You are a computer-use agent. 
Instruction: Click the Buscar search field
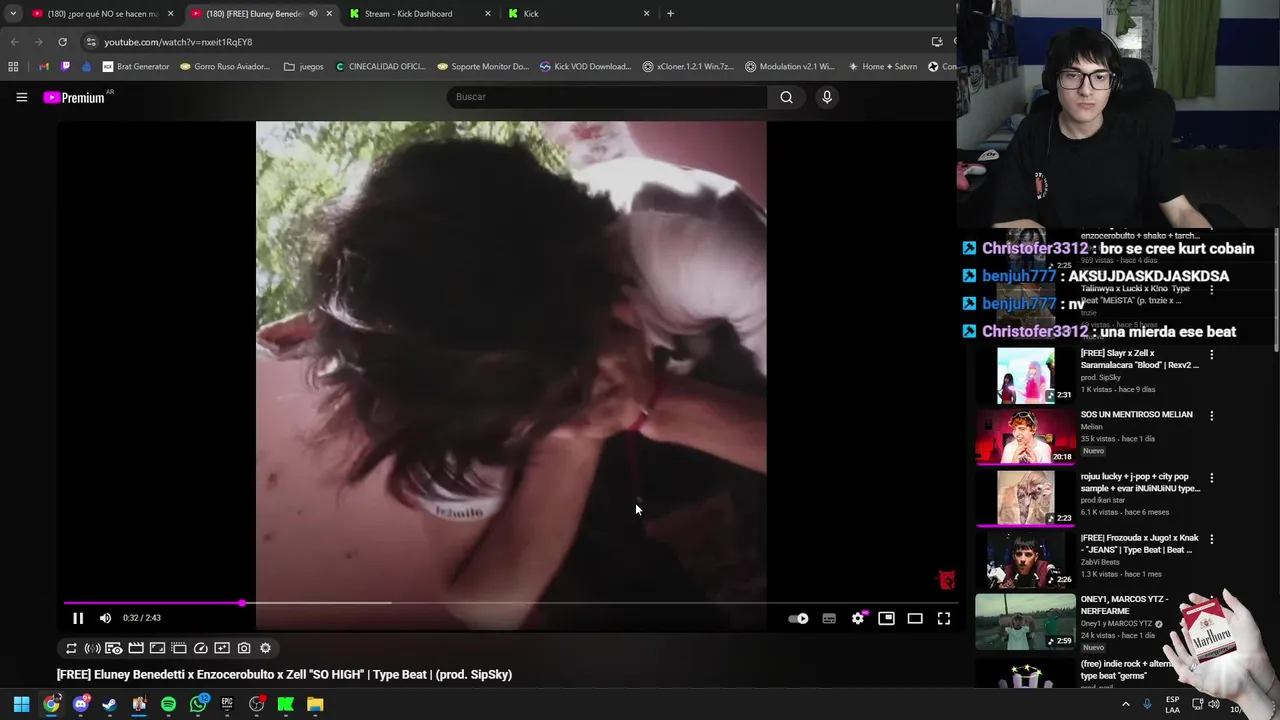coord(607,97)
